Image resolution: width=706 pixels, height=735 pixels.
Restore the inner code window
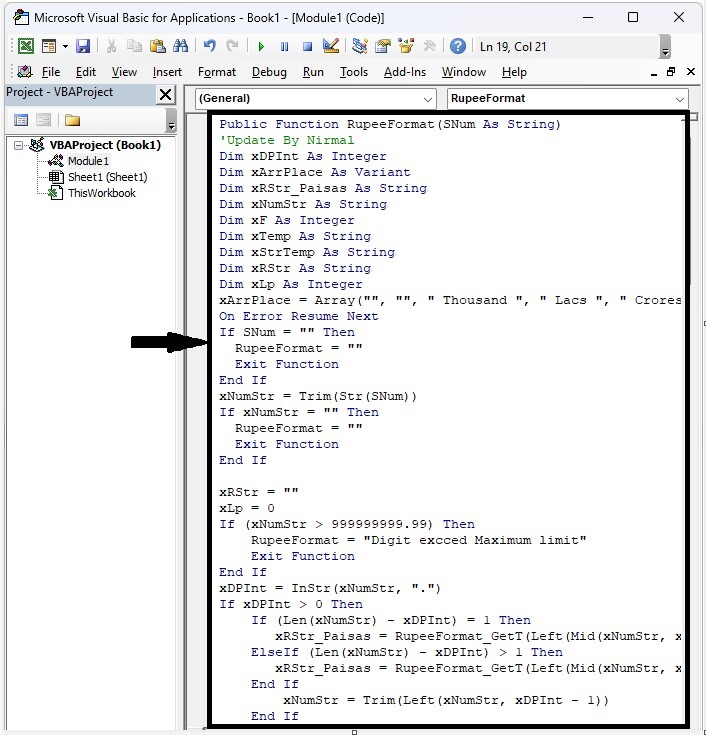coord(671,72)
